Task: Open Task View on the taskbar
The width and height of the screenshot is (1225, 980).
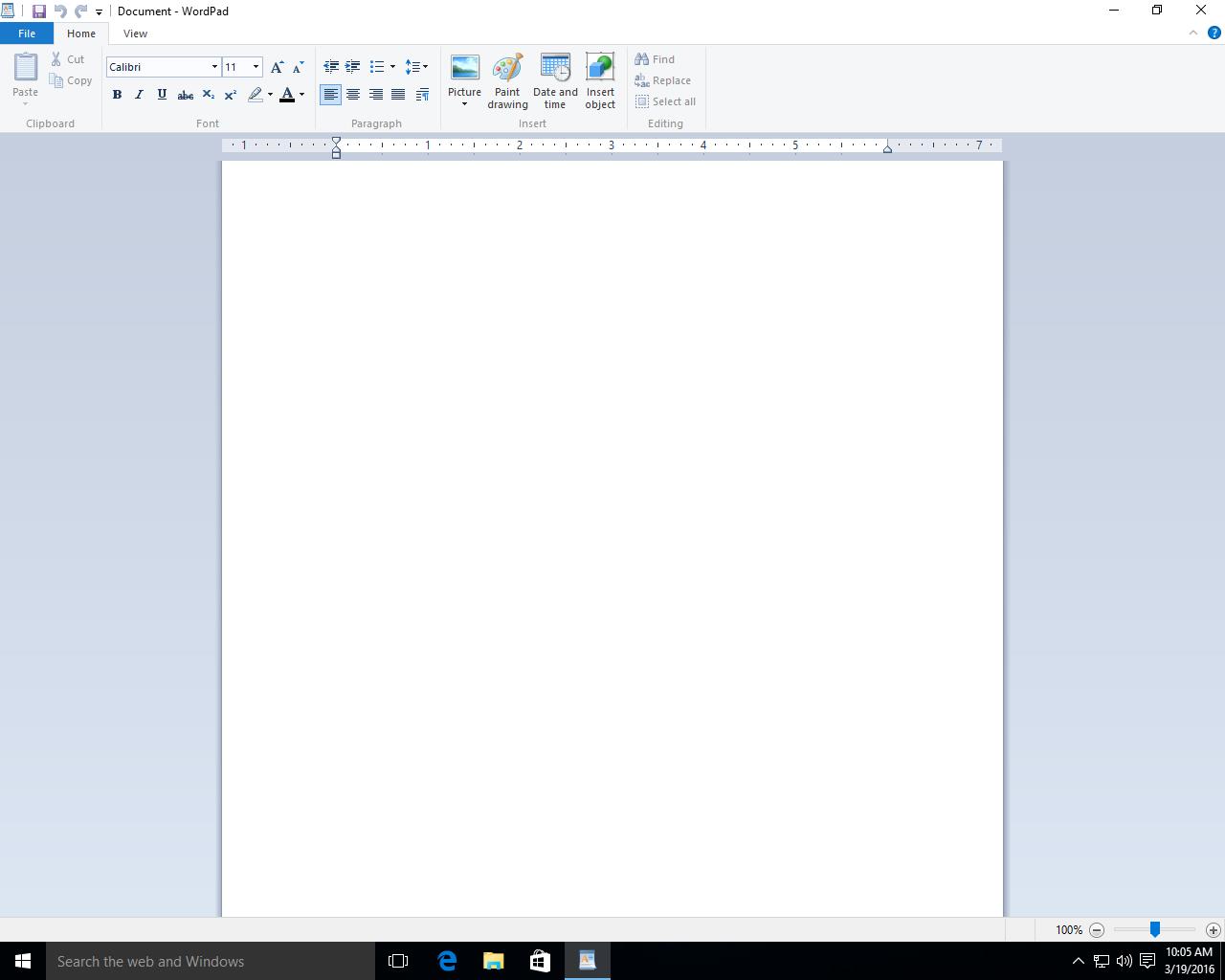Action: (x=398, y=961)
